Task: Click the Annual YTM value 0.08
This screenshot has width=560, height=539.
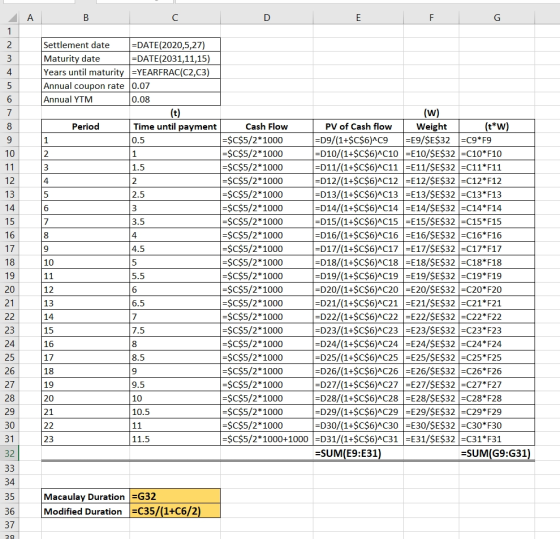Action: (175, 99)
